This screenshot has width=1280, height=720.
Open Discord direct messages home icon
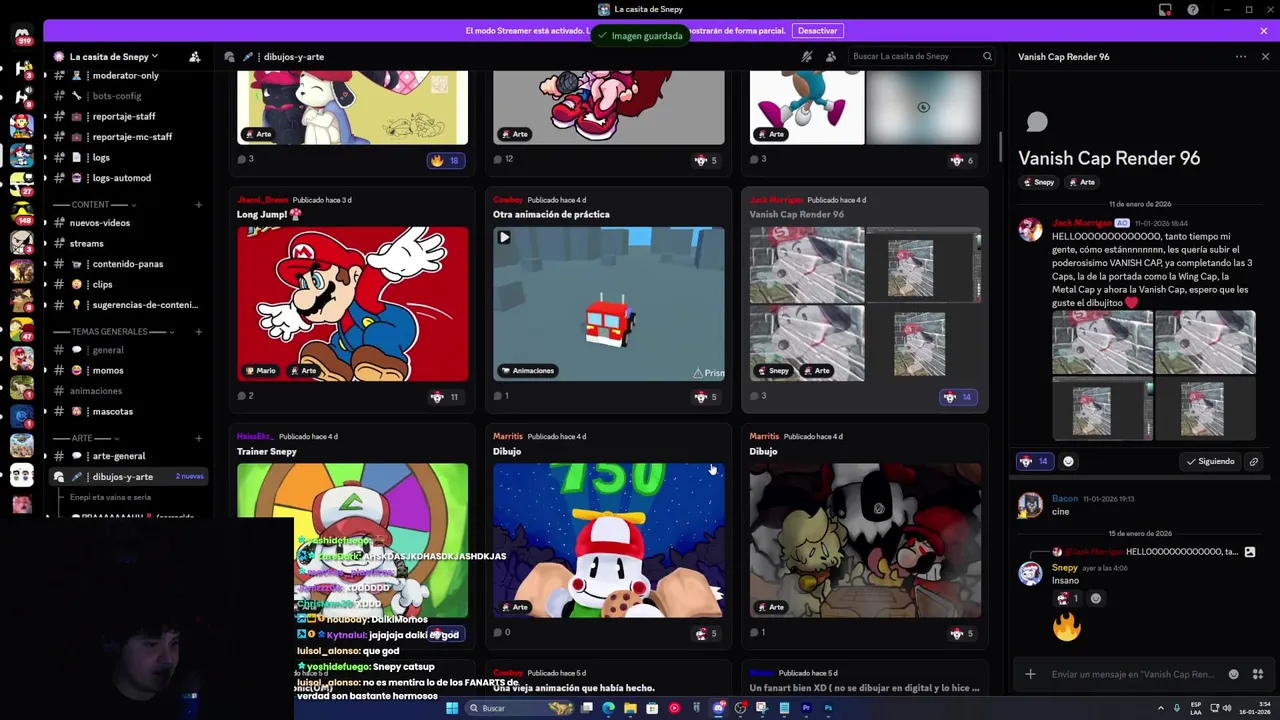click(x=22, y=36)
